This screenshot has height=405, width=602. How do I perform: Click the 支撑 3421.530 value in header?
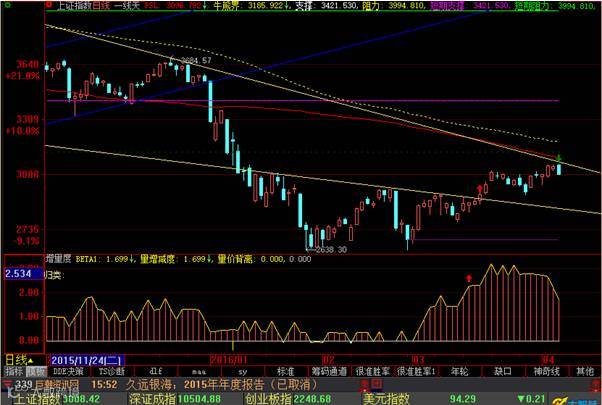[x=327, y=6]
